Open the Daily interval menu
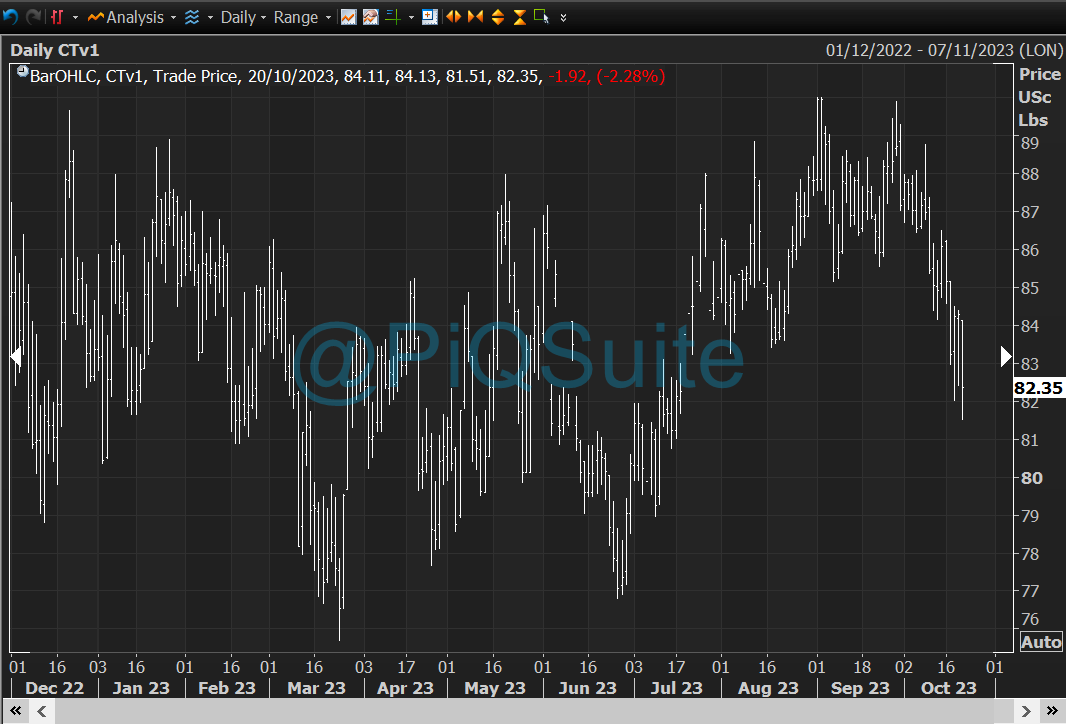This screenshot has height=724, width=1066. pyautogui.click(x=238, y=17)
